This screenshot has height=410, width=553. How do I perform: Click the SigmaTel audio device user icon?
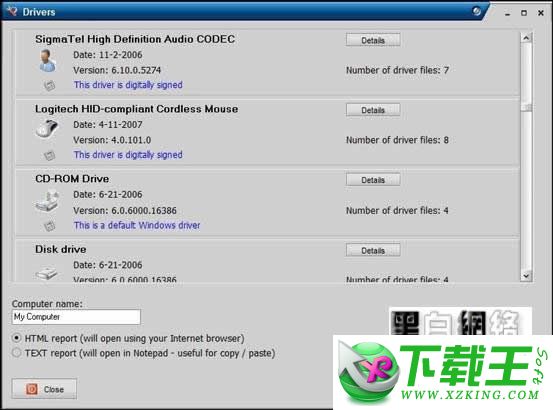coord(47,61)
